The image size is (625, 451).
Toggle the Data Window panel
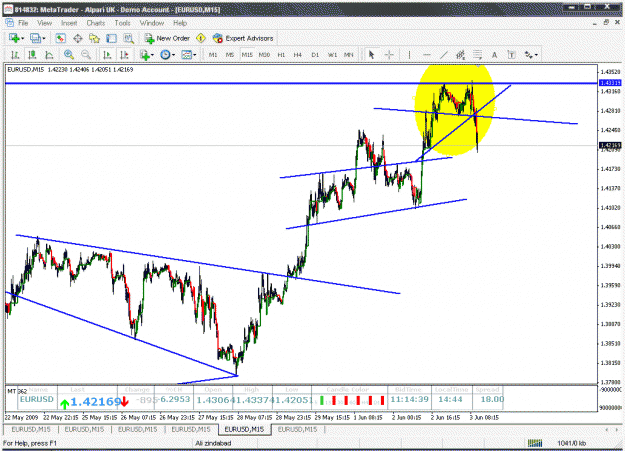click(77, 38)
